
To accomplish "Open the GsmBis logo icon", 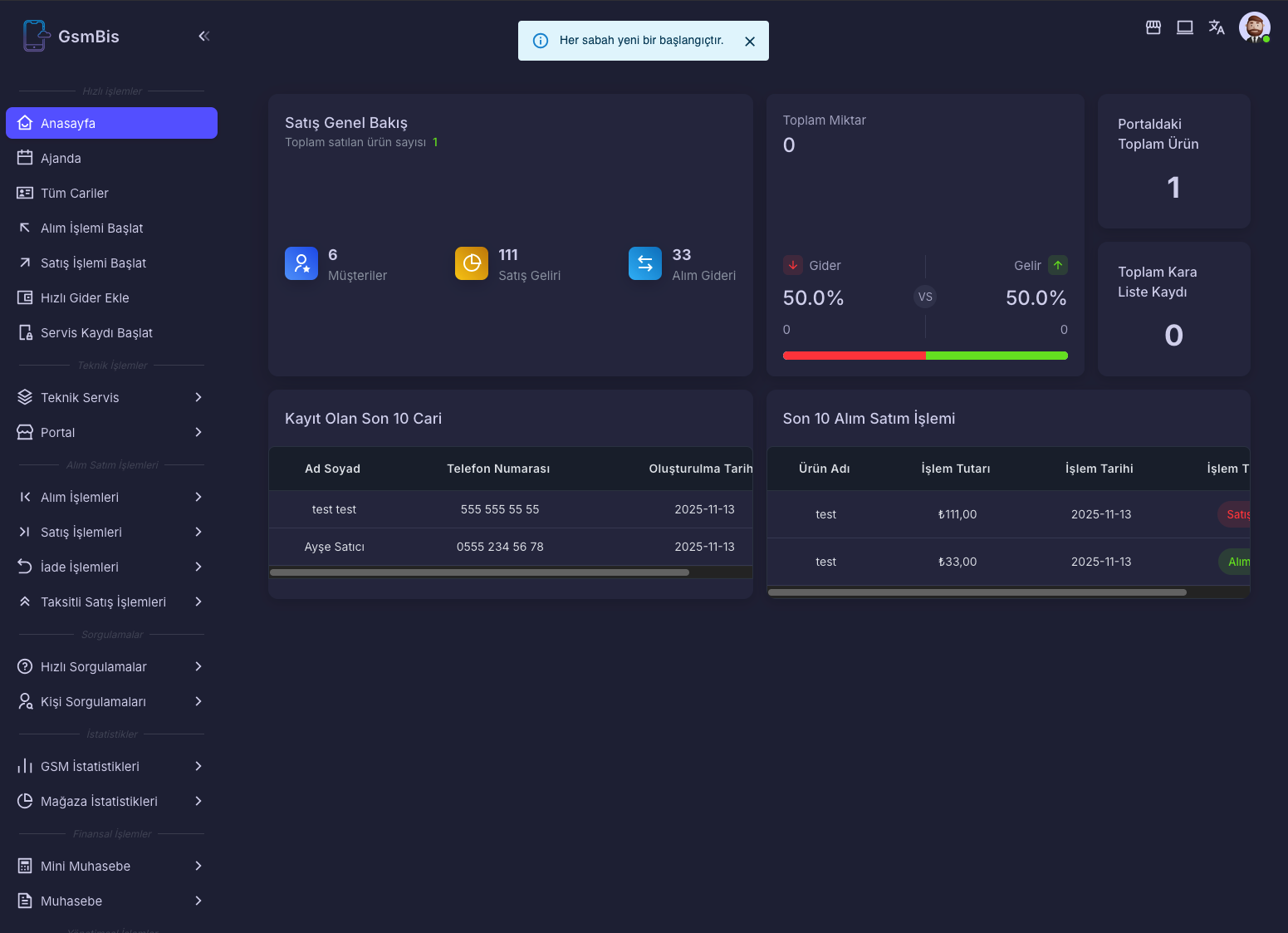I will (x=36, y=36).
